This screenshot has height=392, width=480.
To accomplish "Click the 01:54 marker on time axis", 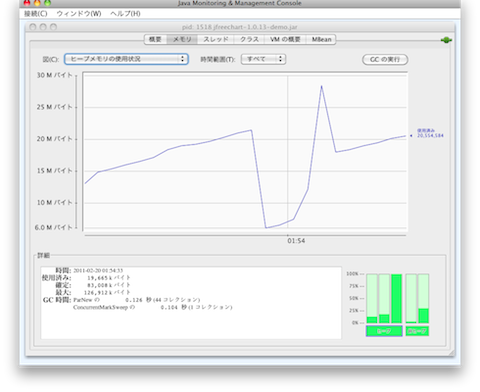I will 296,241.
